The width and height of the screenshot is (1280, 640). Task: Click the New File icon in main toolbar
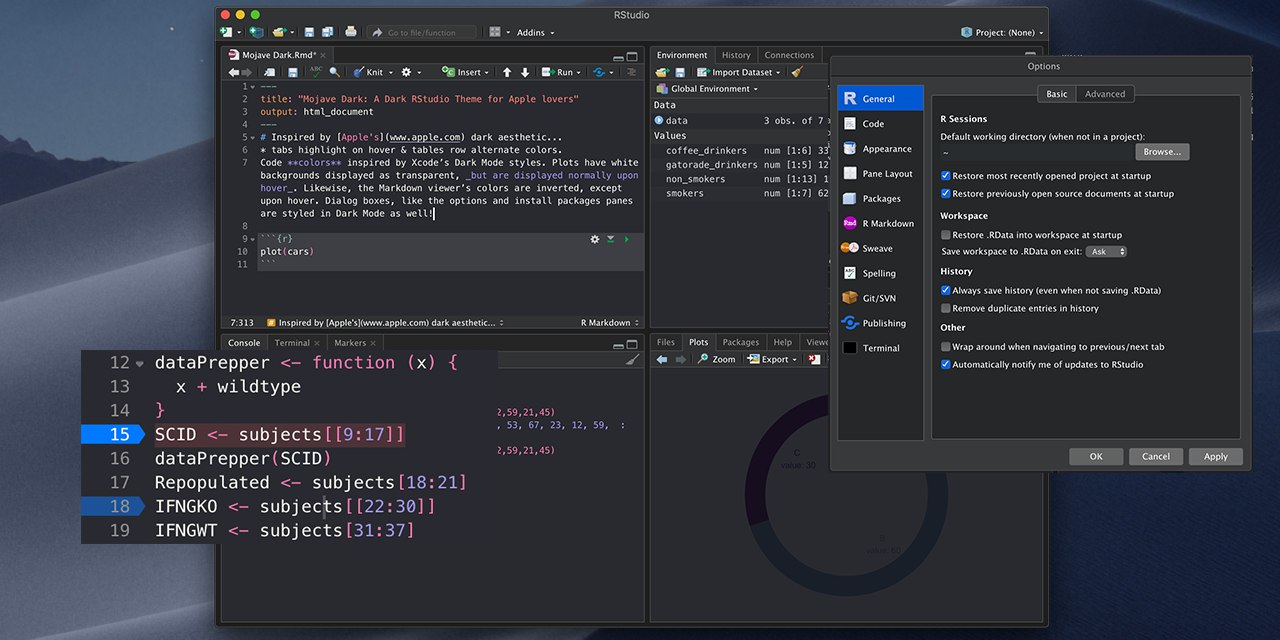[x=226, y=32]
